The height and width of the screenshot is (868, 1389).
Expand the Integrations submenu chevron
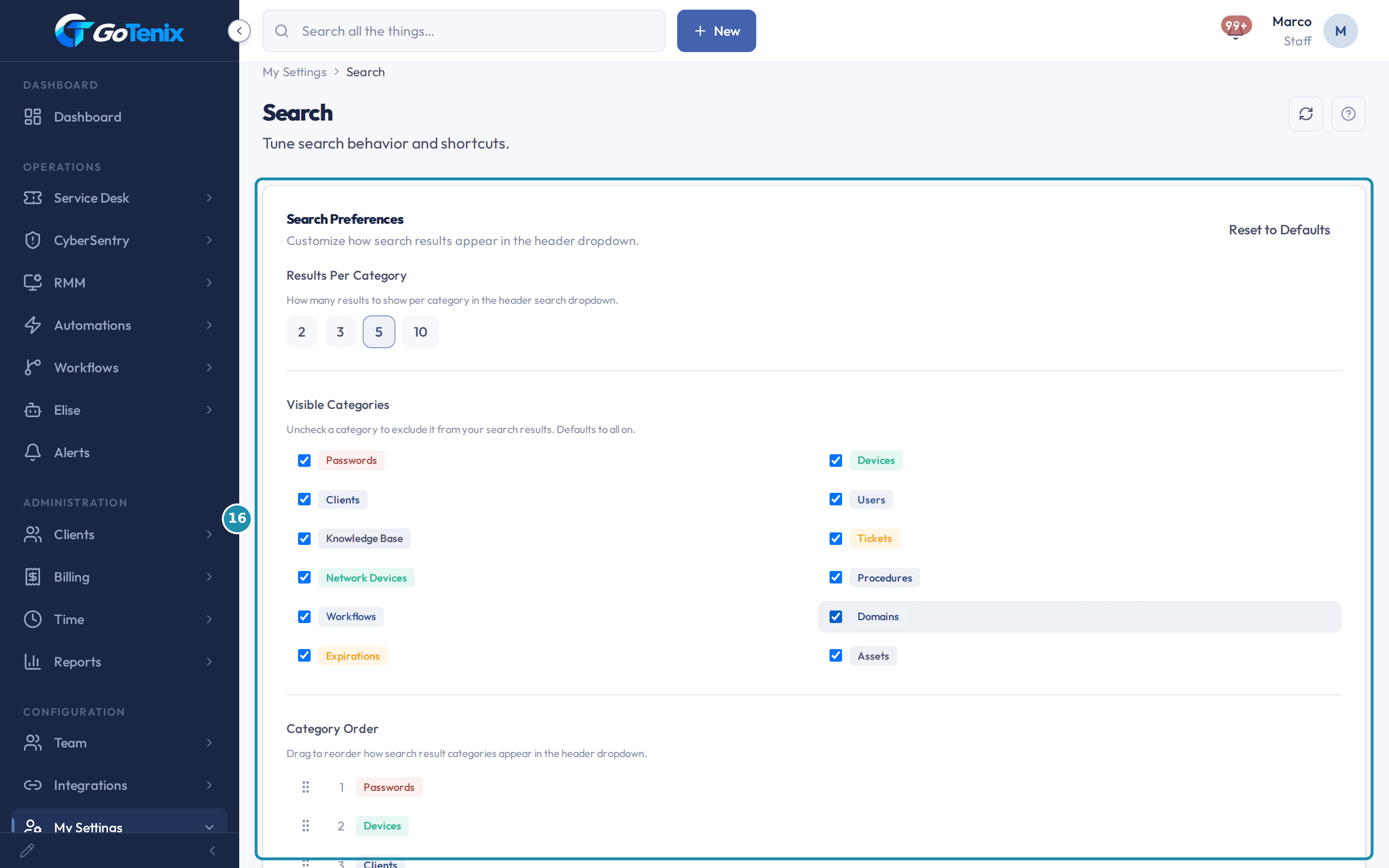(209, 785)
